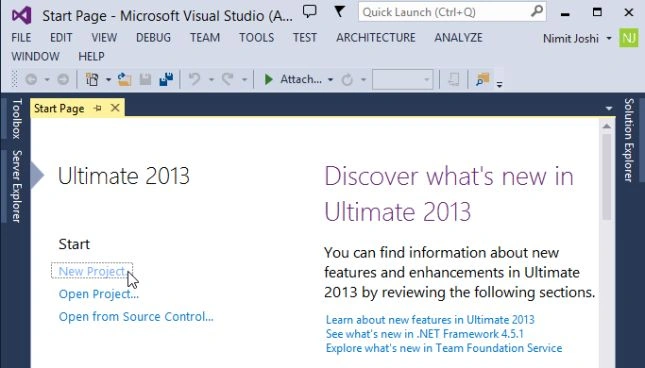The height and width of the screenshot is (368, 645).
Task: Open the Navigate Backward history dropdown
Action: [x=47, y=80]
